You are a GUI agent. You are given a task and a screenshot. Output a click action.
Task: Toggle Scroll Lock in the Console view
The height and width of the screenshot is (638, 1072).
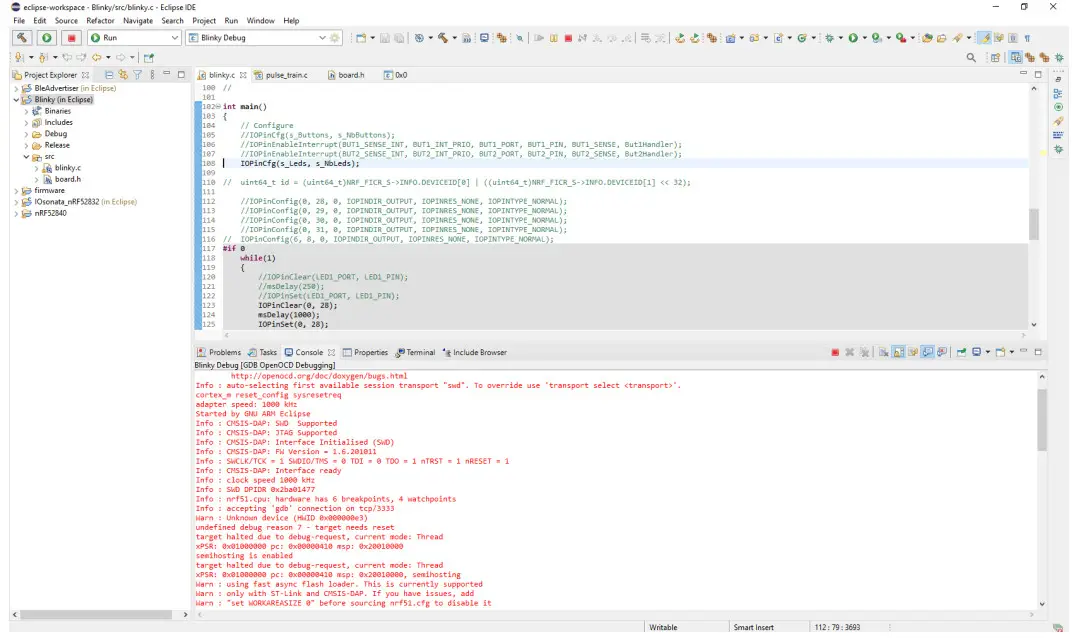click(x=897, y=352)
